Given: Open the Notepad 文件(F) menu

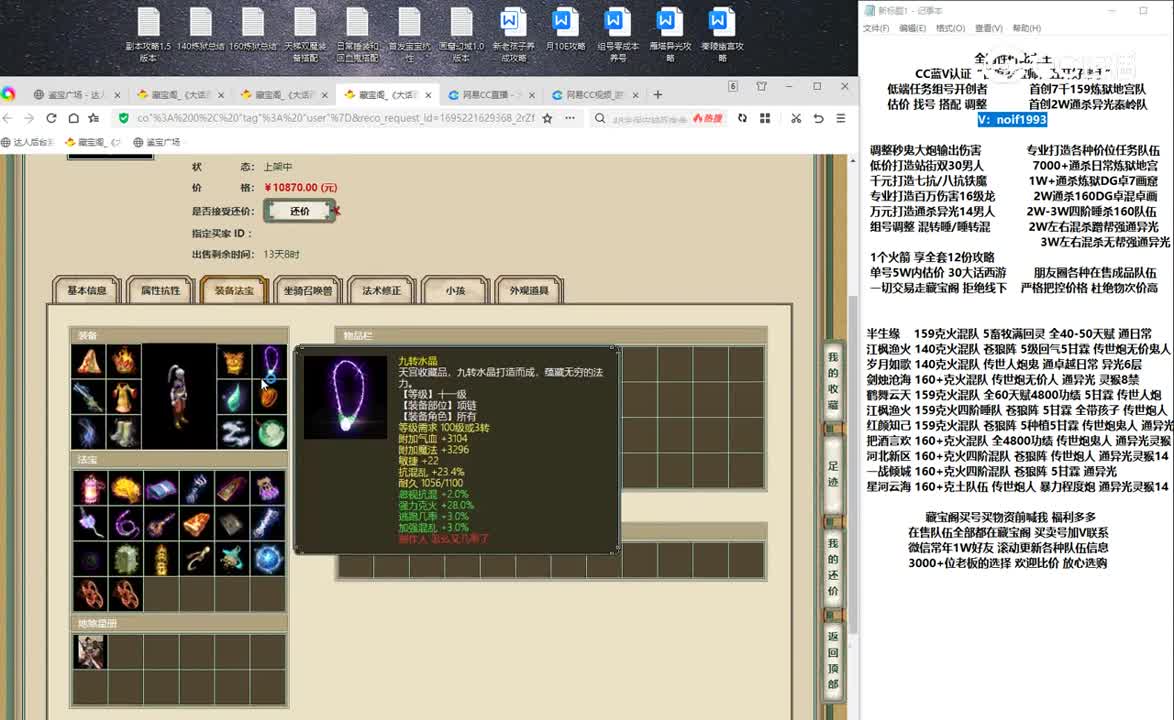Looking at the screenshot, I should [876, 28].
